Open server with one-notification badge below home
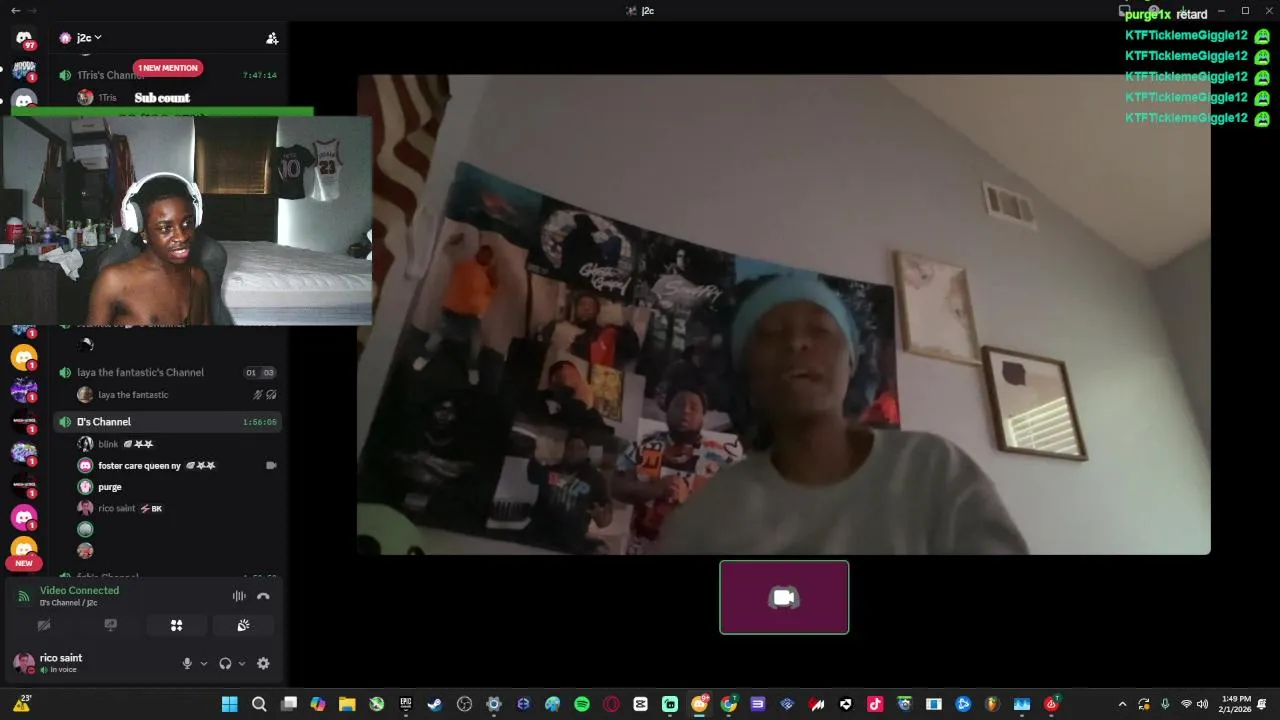This screenshot has width=1280, height=720. 24,70
